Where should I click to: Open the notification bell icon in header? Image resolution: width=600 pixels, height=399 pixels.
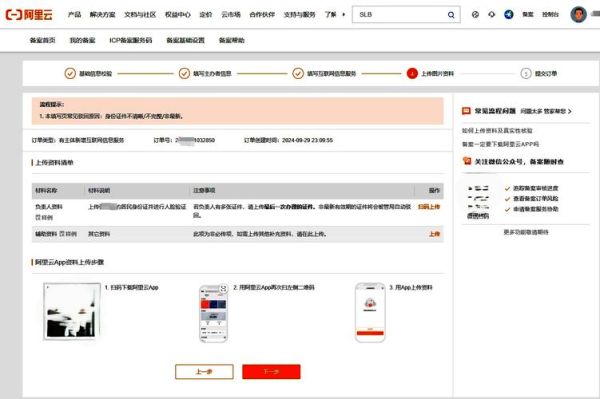coord(492,15)
